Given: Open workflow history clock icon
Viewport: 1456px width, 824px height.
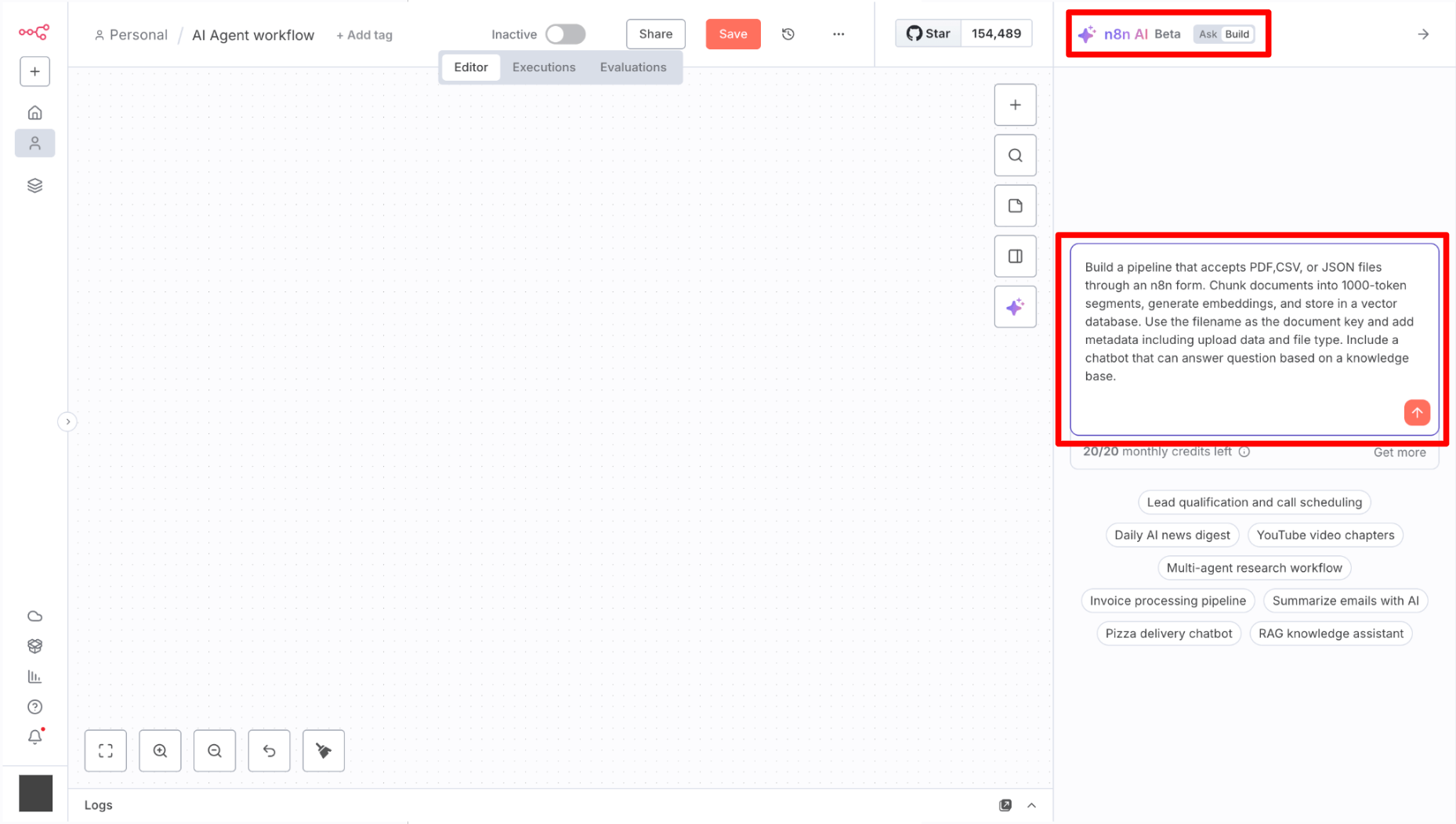Looking at the screenshot, I should point(788,34).
